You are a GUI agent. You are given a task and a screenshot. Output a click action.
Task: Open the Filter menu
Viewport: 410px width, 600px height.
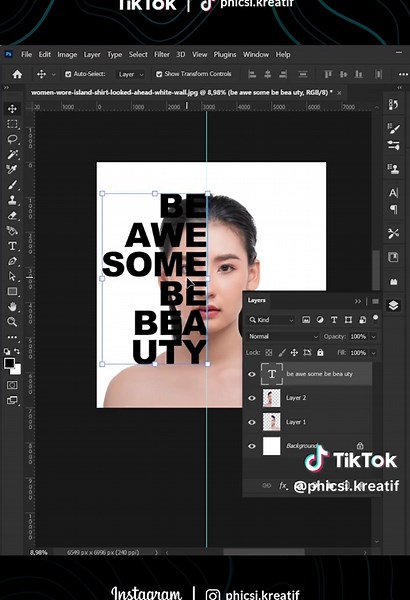(x=162, y=54)
